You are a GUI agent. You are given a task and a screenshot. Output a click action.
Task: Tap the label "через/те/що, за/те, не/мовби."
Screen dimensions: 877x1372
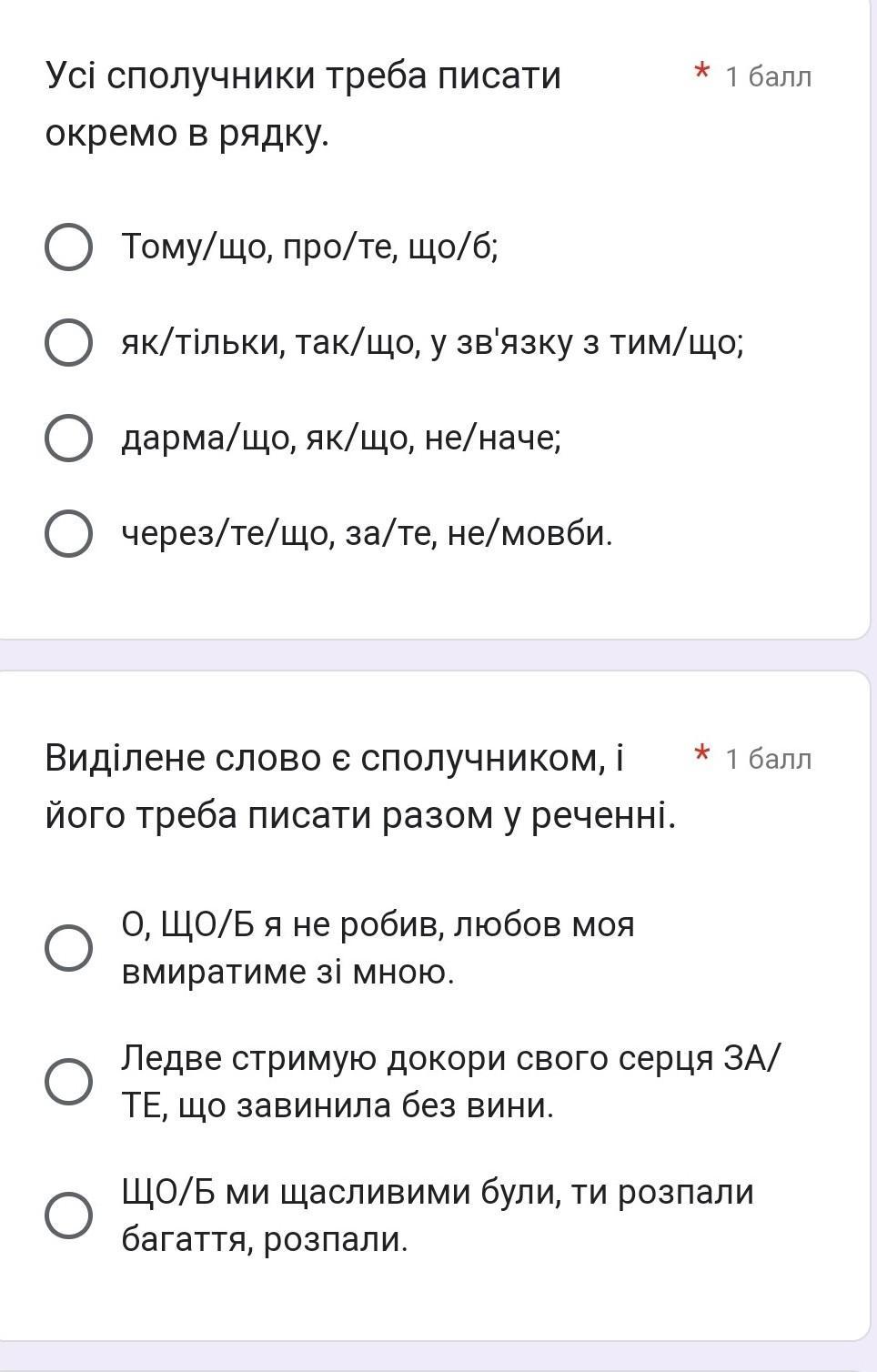click(368, 533)
